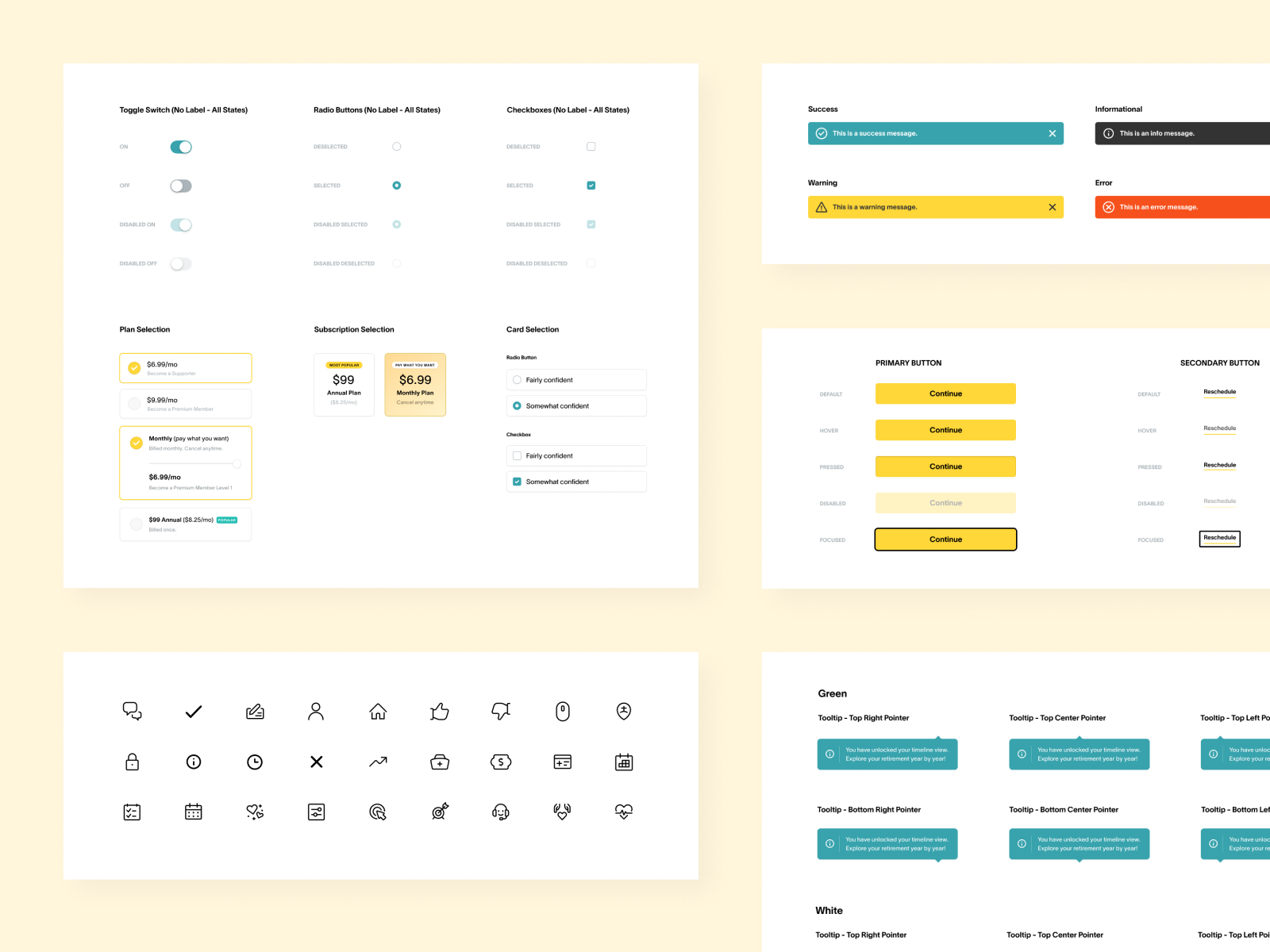This screenshot has width=1270, height=952.
Task: Select the Fairly confident radio button
Action: [x=517, y=379]
